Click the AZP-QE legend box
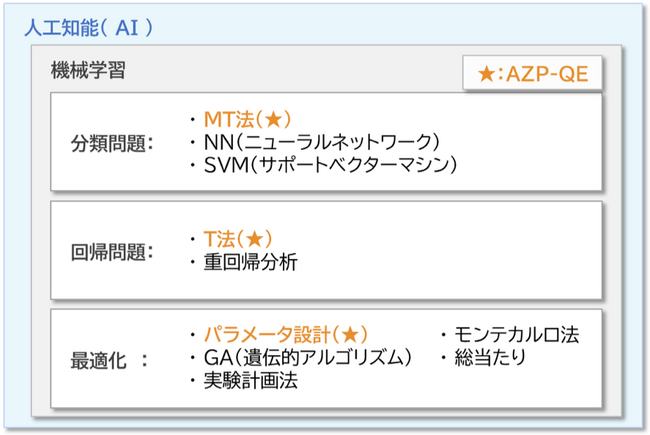This screenshot has width=650, height=435. [529, 73]
